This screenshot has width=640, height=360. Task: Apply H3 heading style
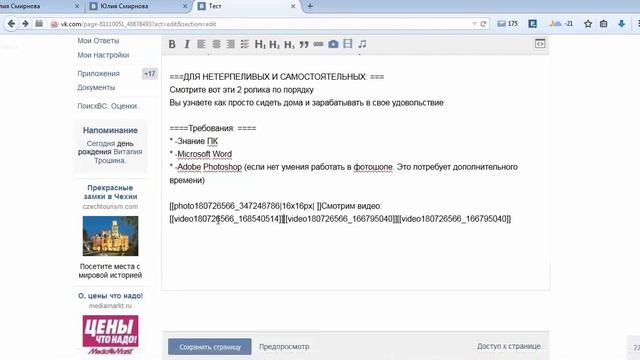[x=289, y=44]
